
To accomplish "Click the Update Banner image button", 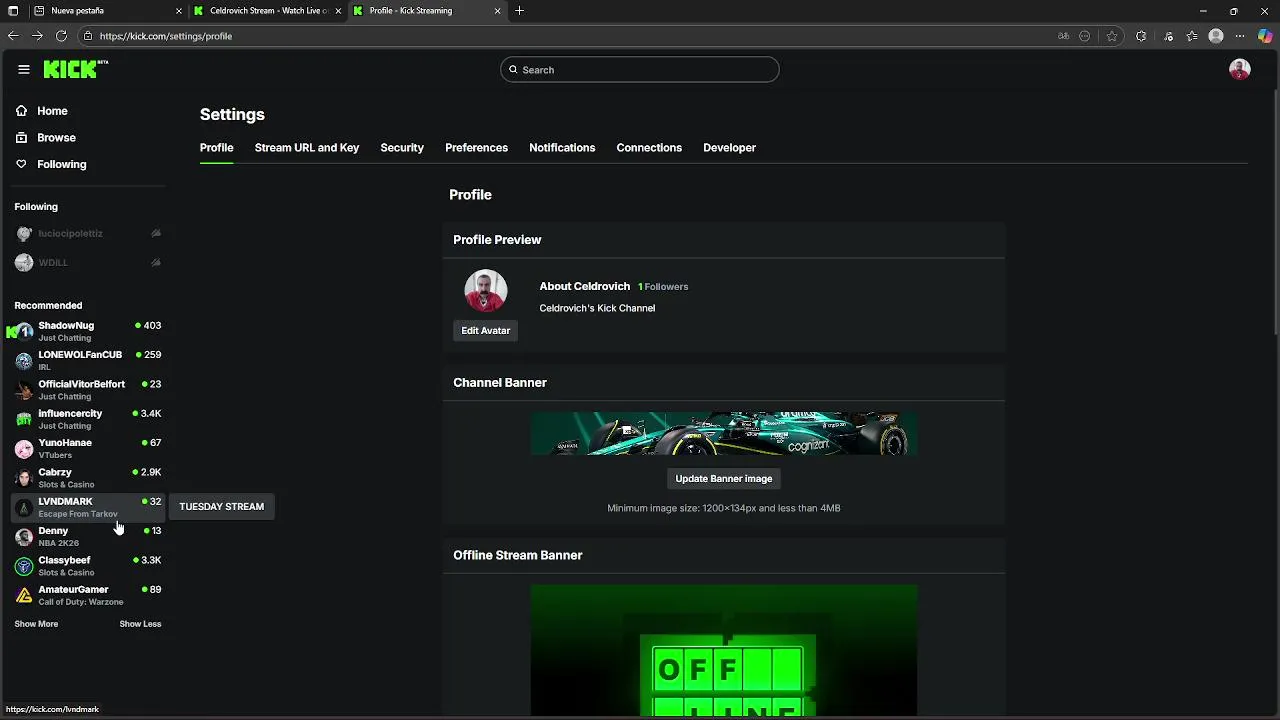I will [x=724, y=479].
